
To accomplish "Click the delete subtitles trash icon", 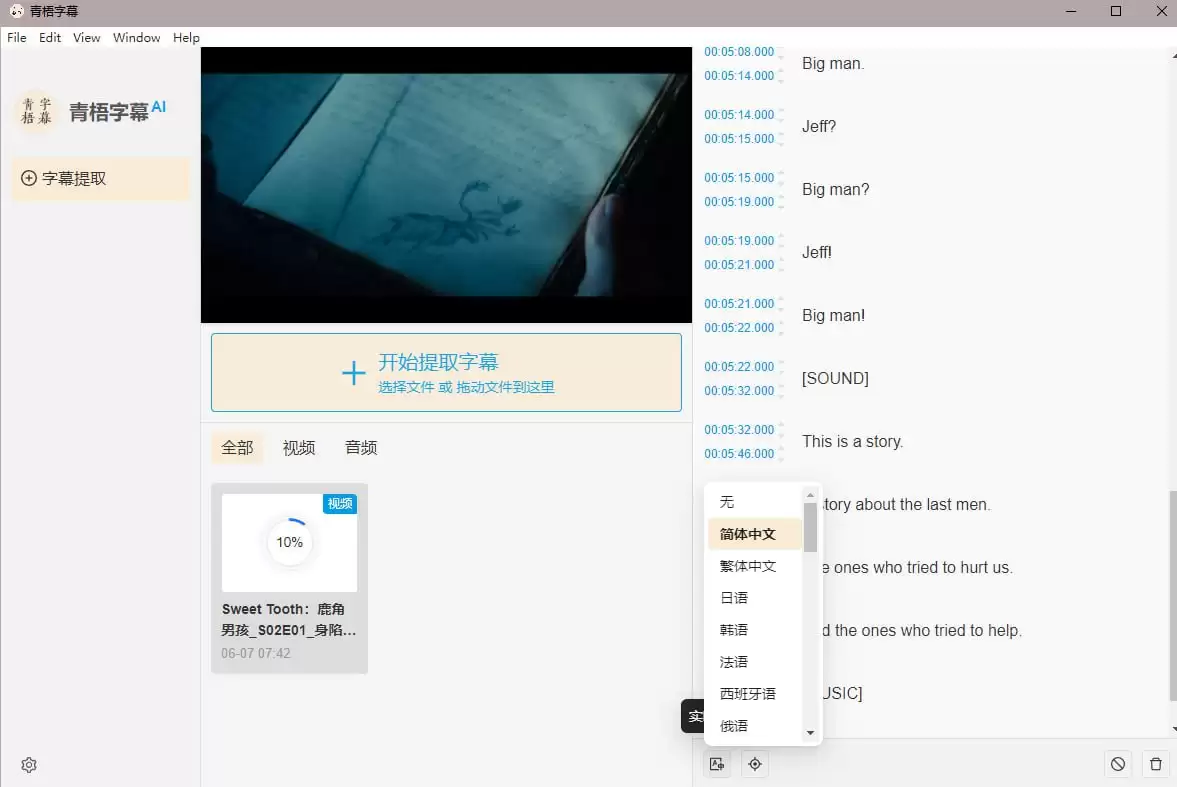I will 1155,763.
